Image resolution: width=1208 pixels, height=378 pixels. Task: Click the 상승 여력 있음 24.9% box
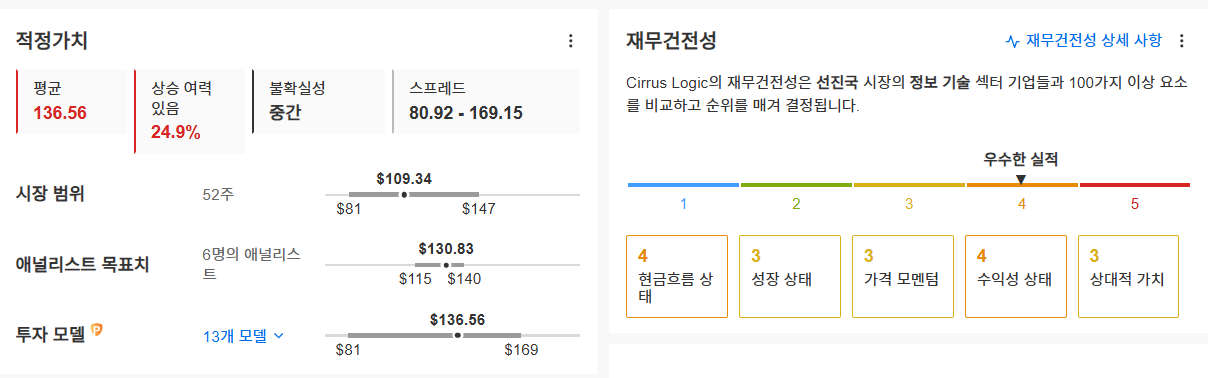pos(189,110)
